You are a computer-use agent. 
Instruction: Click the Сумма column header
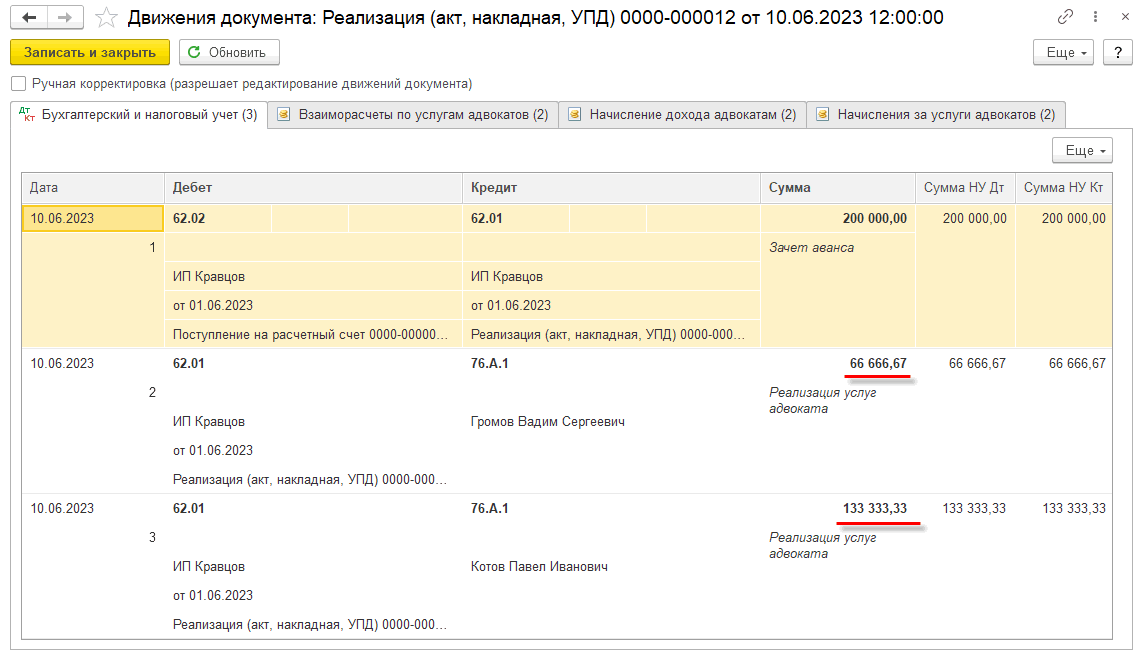pos(837,187)
